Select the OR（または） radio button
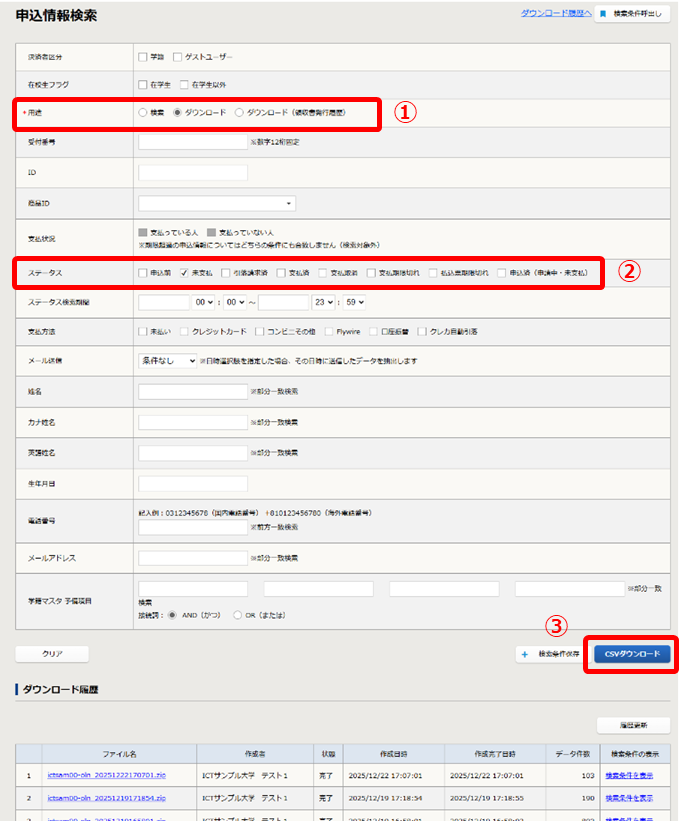Image resolution: width=679 pixels, height=821 pixels. pos(237,615)
